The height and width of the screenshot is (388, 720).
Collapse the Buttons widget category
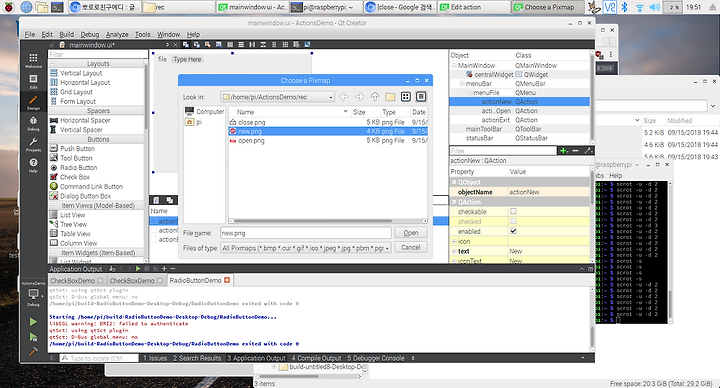52,140
